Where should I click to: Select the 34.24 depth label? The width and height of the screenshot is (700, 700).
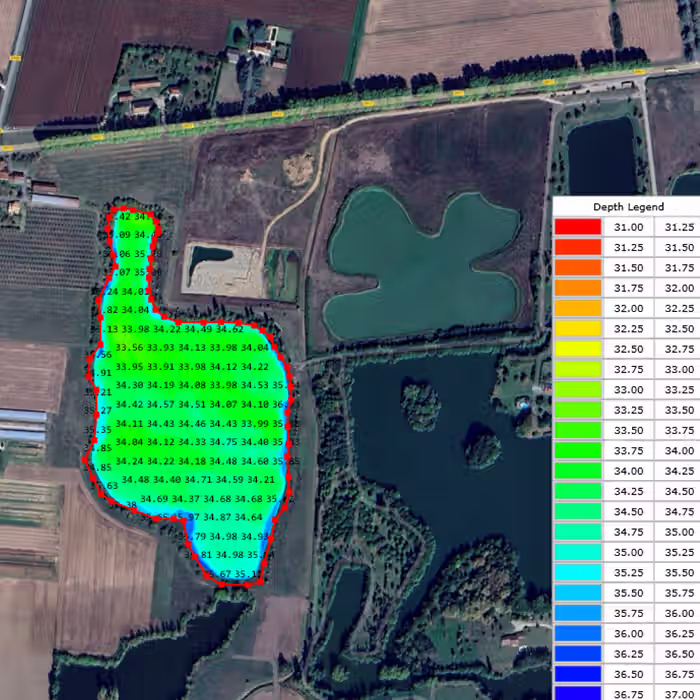pyautogui.click(x=129, y=461)
